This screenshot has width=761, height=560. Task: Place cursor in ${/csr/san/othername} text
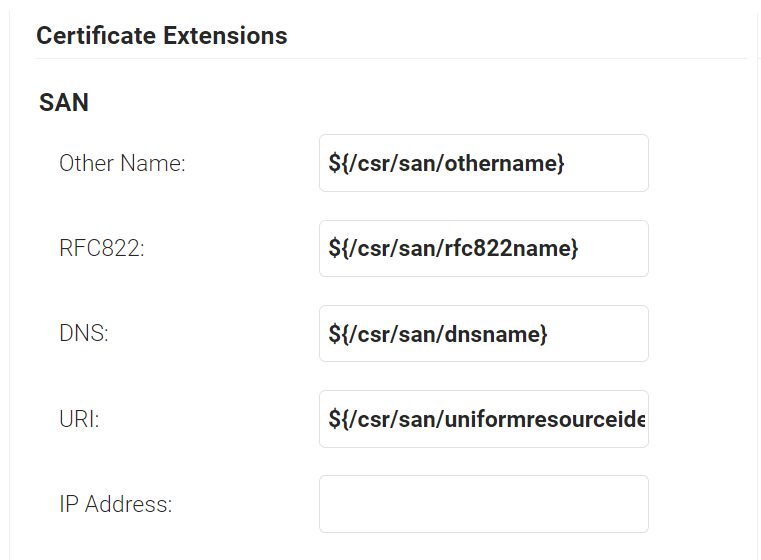click(x=446, y=163)
